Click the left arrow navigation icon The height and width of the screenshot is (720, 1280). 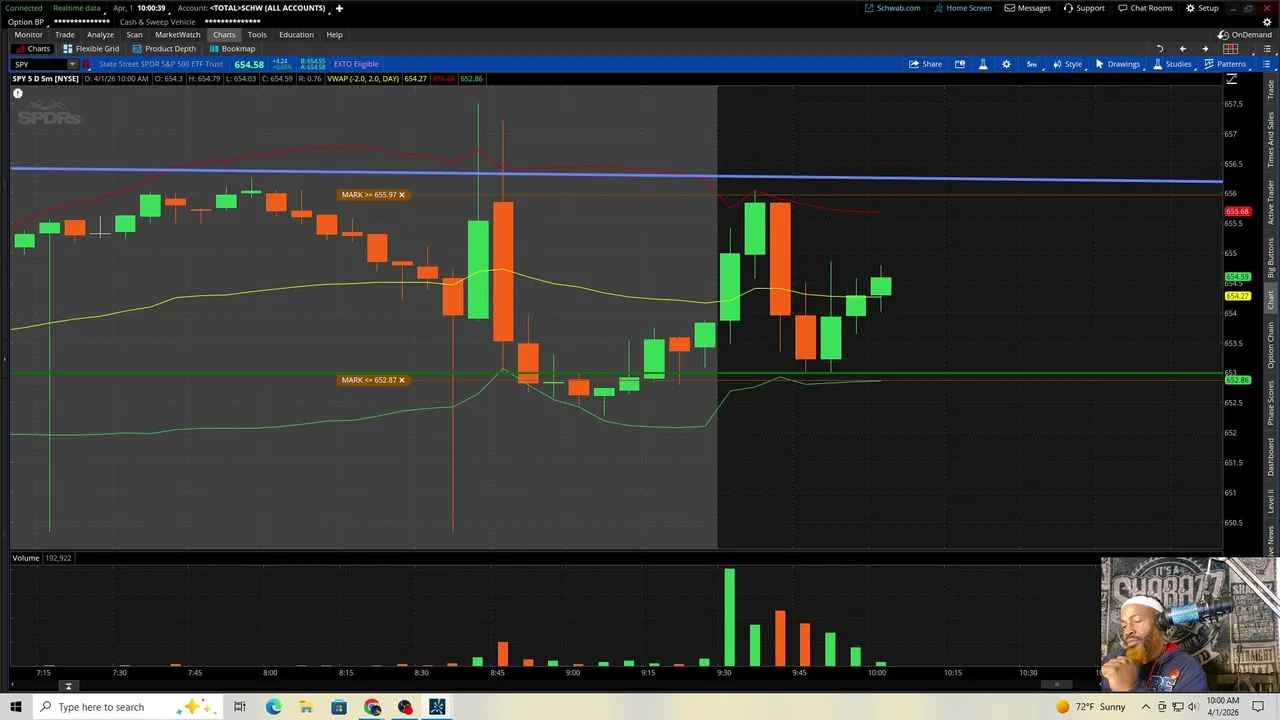click(x=1182, y=49)
